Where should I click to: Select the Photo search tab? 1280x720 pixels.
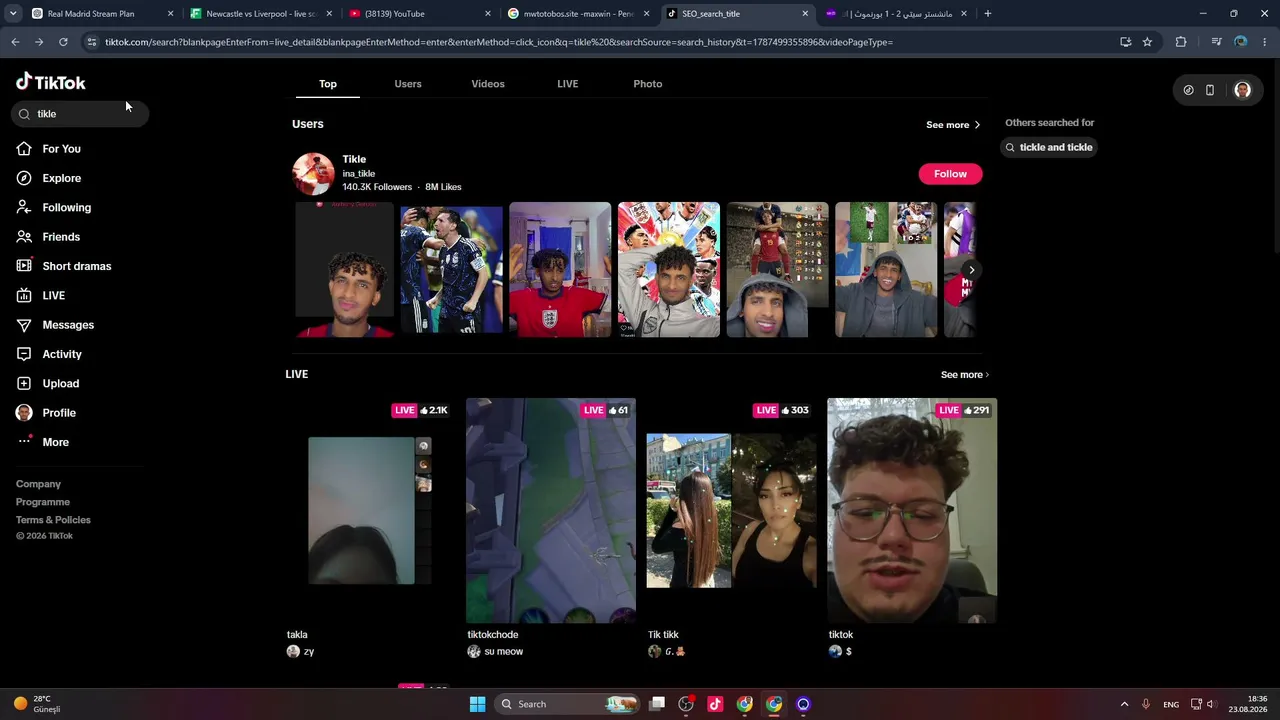pyautogui.click(x=648, y=84)
